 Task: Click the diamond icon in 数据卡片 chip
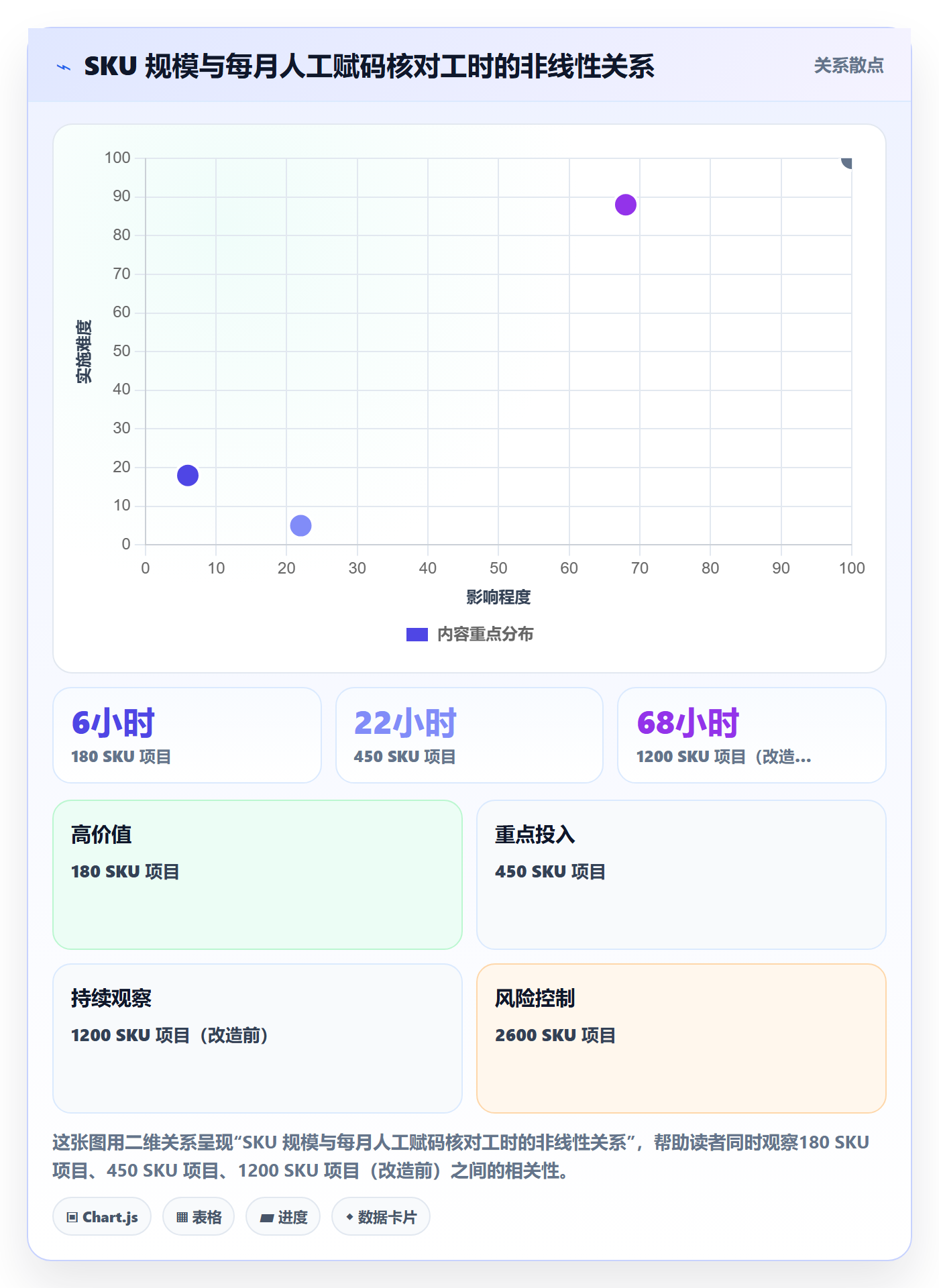pos(349,1217)
